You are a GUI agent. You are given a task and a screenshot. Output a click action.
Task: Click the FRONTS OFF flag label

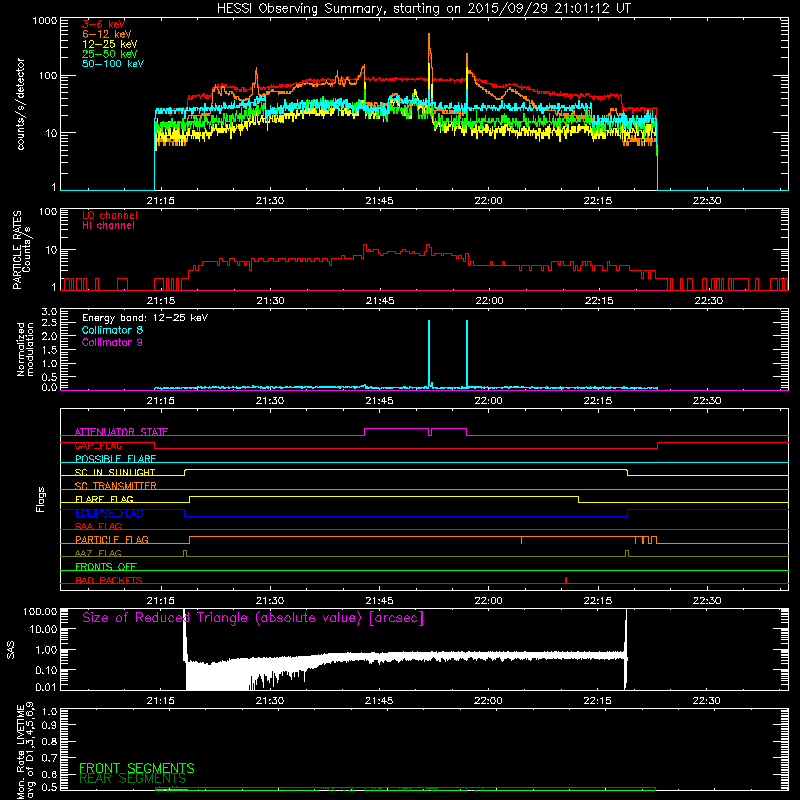pos(106,566)
